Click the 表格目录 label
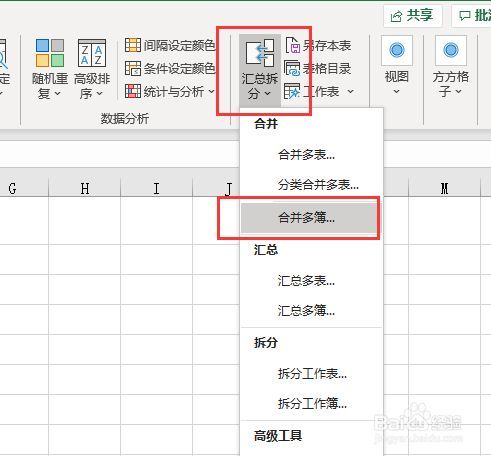This screenshot has width=491, height=456. tap(327, 68)
